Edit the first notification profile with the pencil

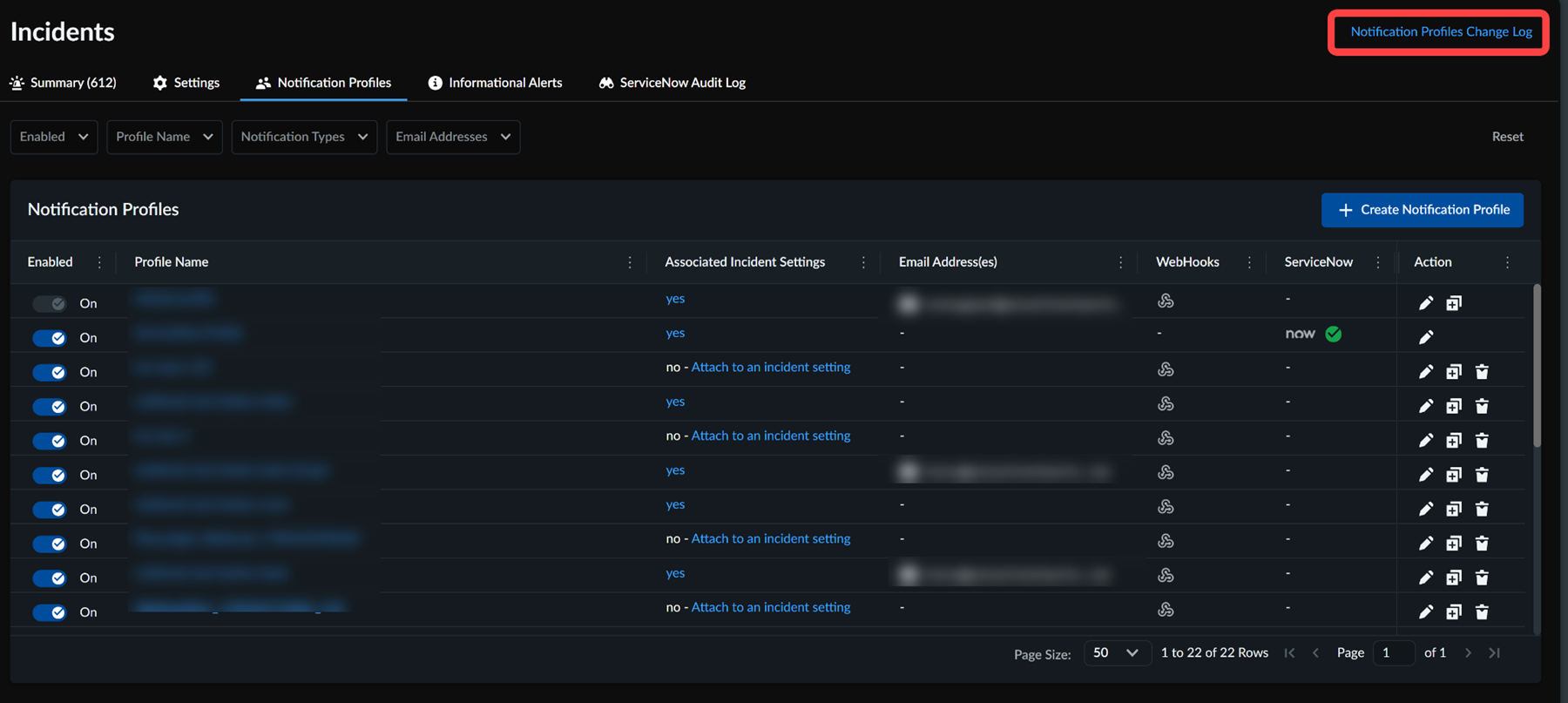pos(1425,303)
